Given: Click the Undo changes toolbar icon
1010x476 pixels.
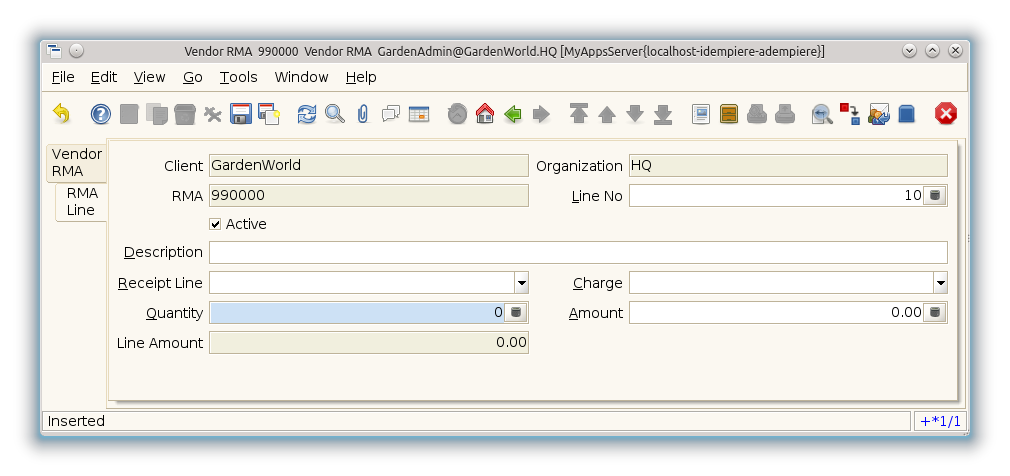Looking at the screenshot, I should coord(62,114).
